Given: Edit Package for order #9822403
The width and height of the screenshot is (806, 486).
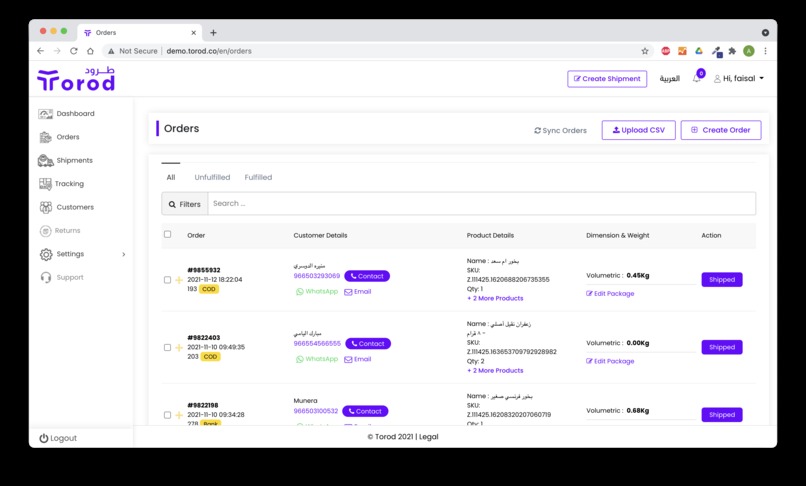Looking at the screenshot, I should point(610,361).
